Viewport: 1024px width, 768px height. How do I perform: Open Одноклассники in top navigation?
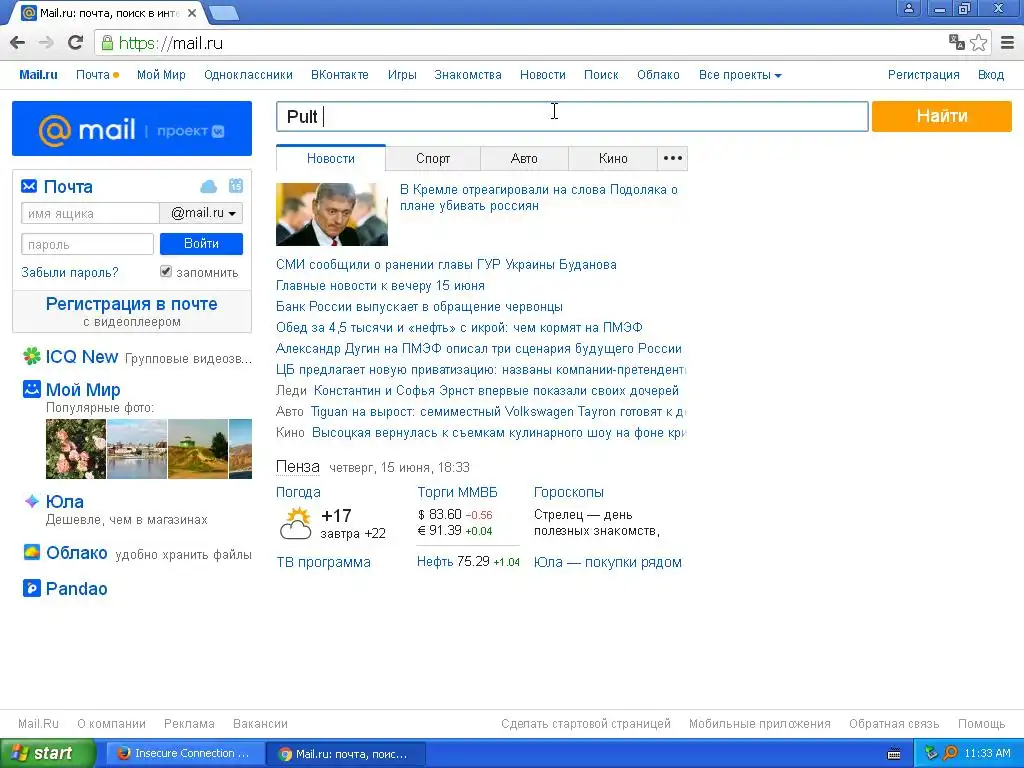pyautogui.click(x=248, y=75)
